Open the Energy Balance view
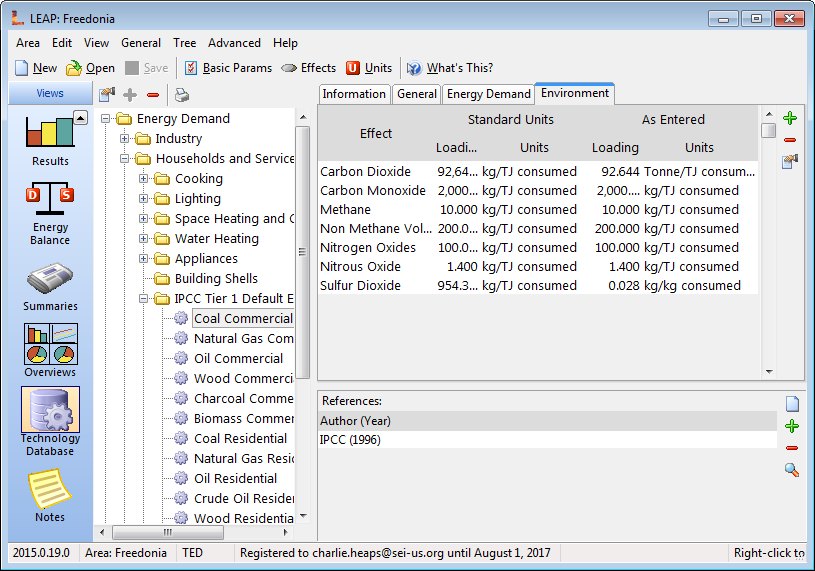Viewport: 815px width, 571px height. pos(50,213)
